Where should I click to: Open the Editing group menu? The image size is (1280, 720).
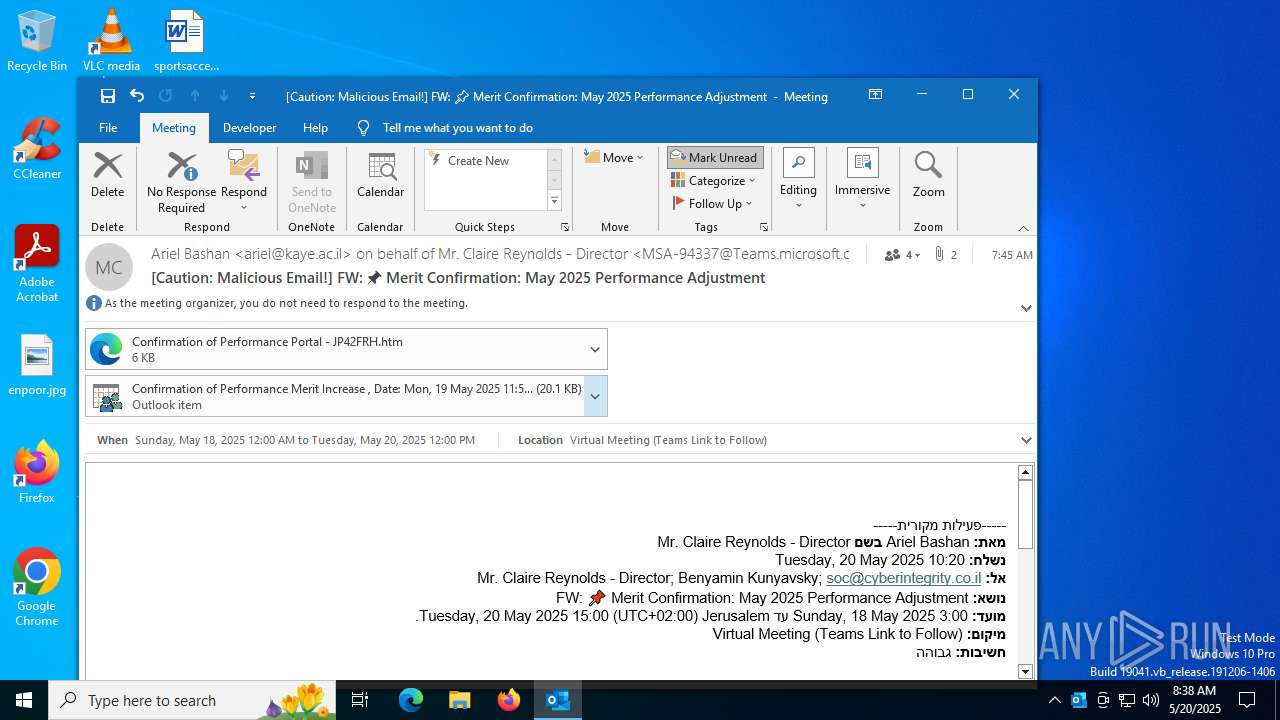(798, 180)
